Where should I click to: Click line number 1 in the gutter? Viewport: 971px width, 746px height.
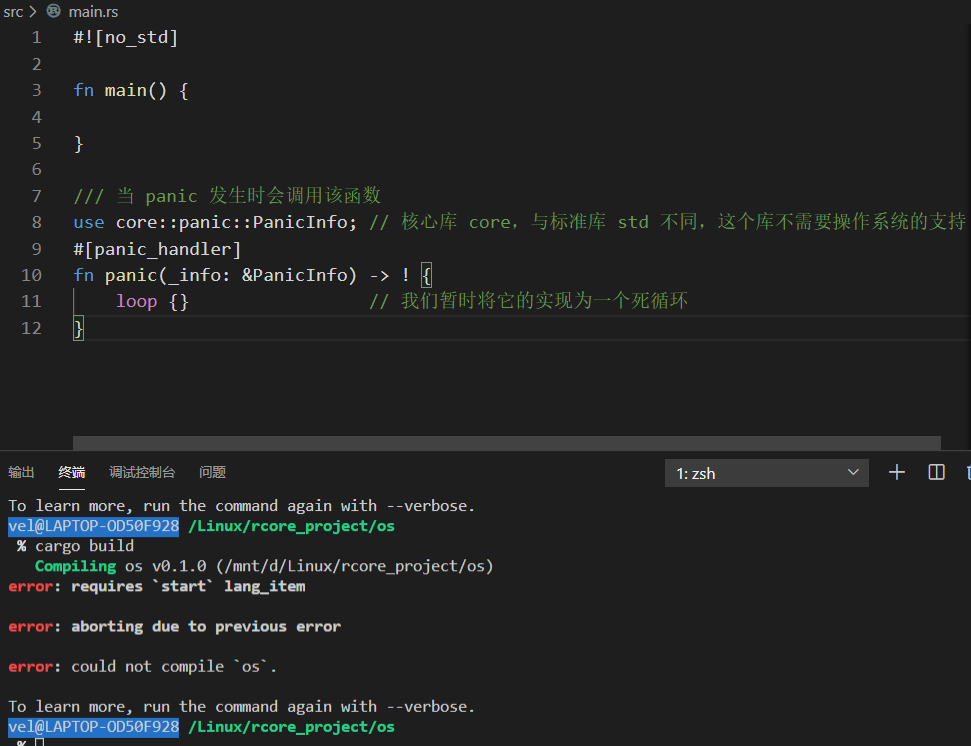[36, 38]
